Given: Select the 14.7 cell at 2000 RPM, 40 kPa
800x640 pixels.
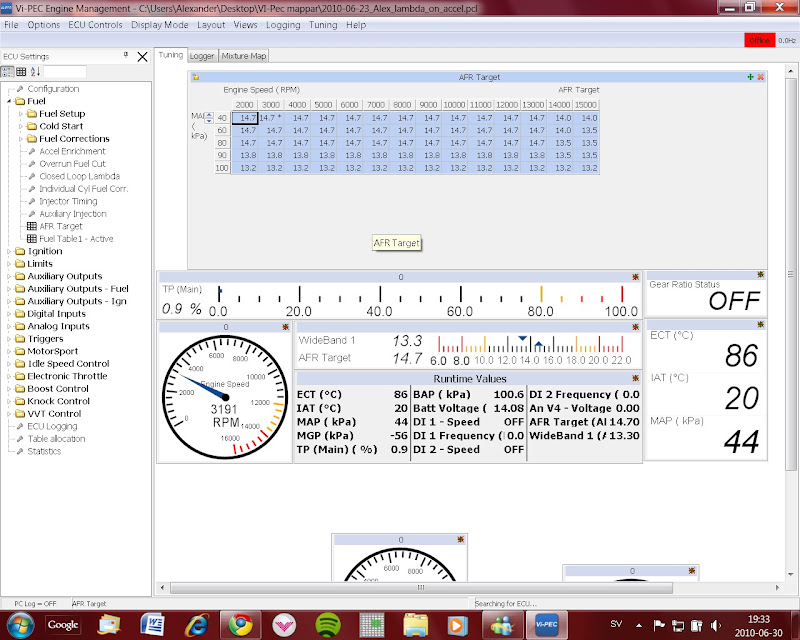Looking at the screenshot, I should (x=244, y=118).
